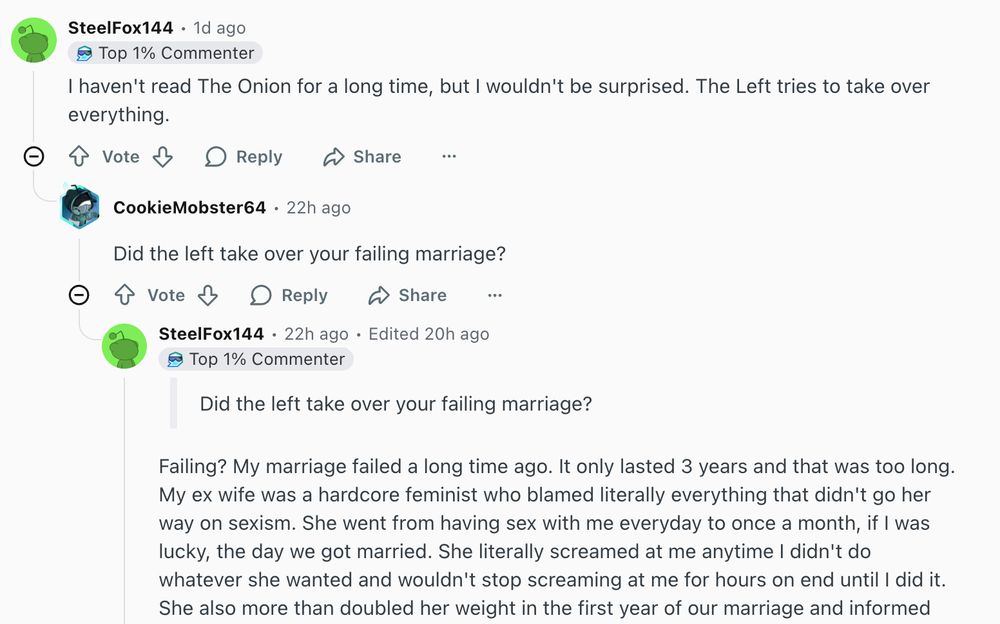The height and width of the screenshot is (624, 1000).
Task: Share CookieMobster64's comment
Action: [407, 295]
